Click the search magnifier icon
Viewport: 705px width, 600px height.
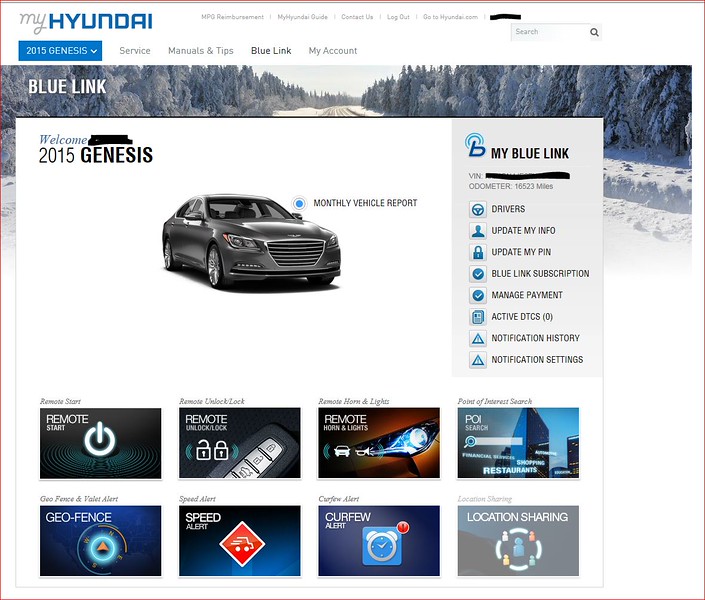point(594,32)
